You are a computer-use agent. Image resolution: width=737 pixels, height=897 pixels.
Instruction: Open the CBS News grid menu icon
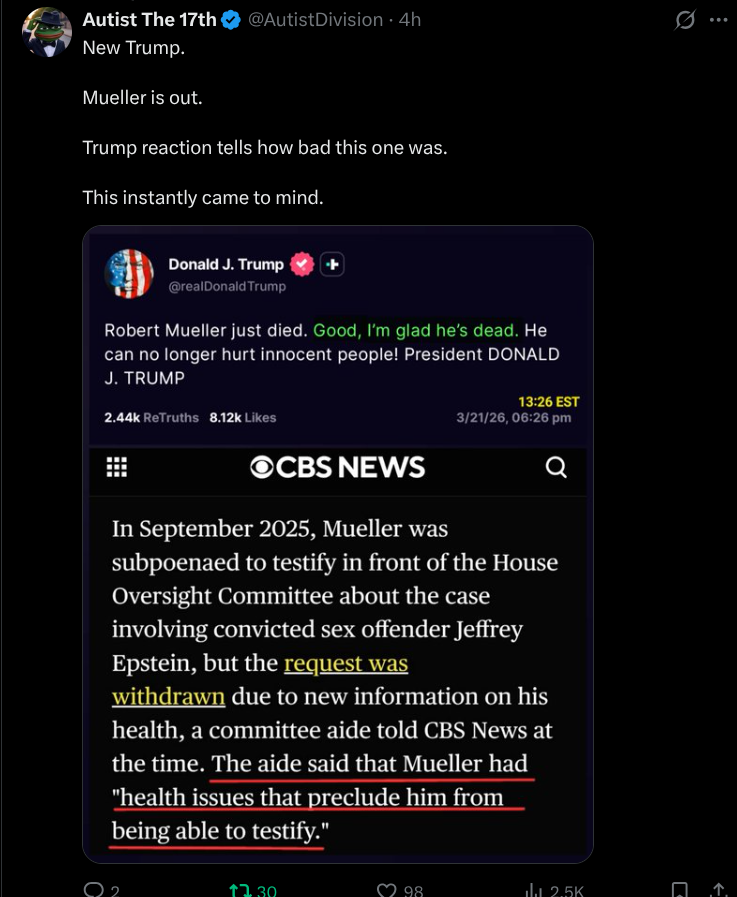click(x=116, y=467)
